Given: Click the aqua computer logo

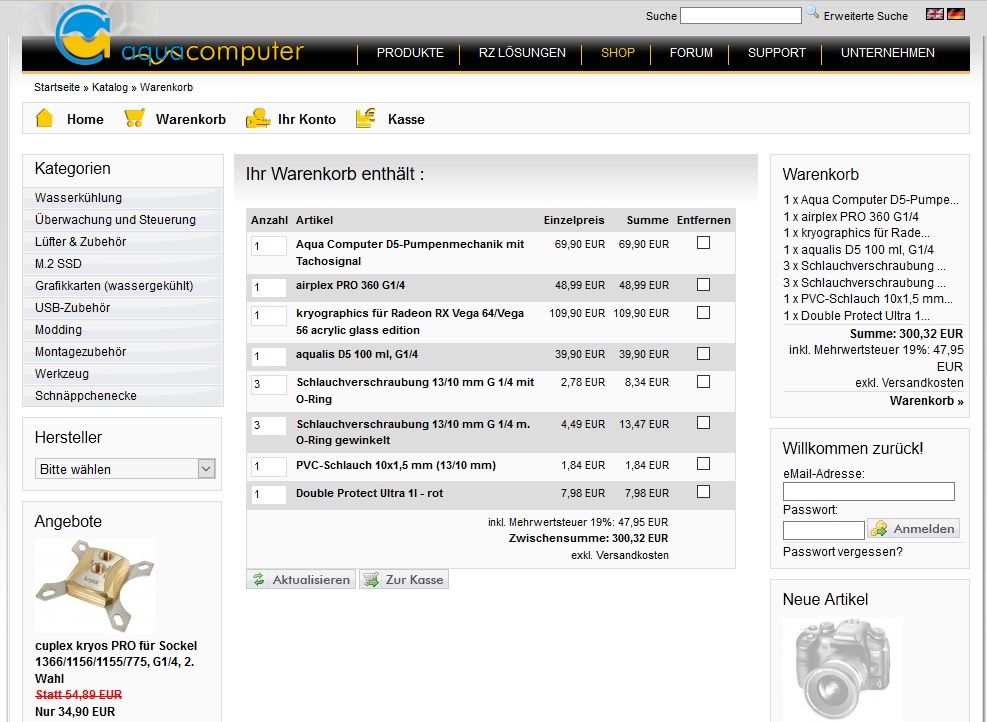Looking at the screenshot, I should tap(179, 37).
